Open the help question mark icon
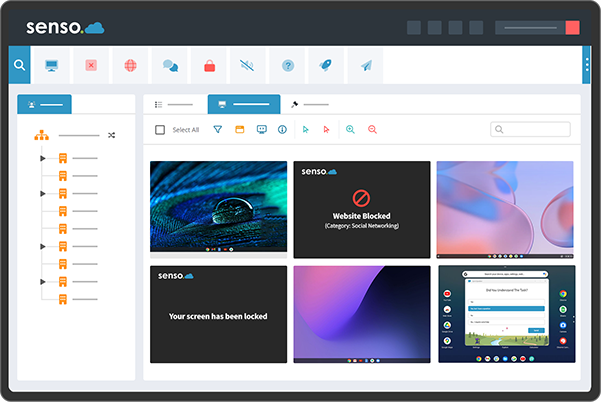This screenshot has width=601, height=402. tap(288, 66)
